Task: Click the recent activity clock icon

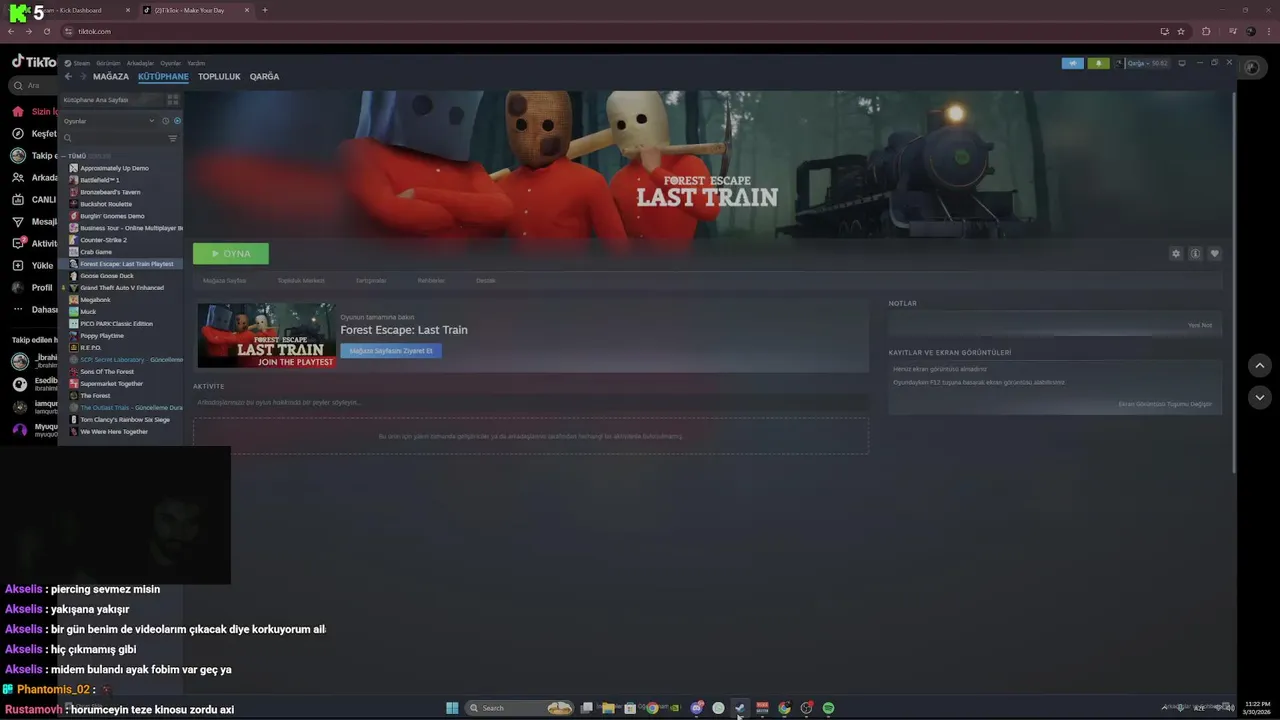Action: pos(165,121)
